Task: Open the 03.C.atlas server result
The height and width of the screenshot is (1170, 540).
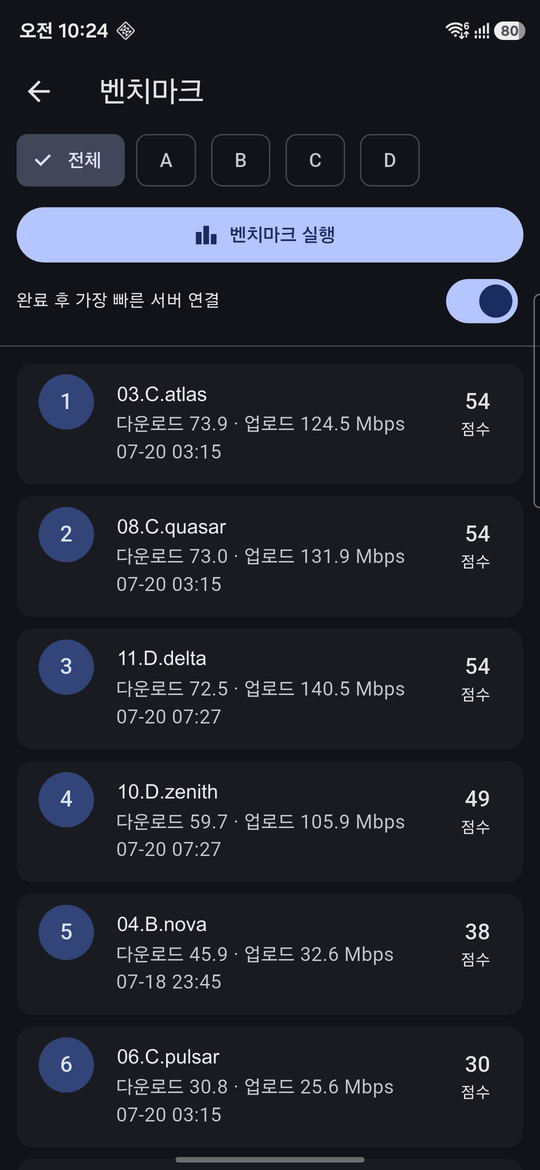Action: [x=270, y=424]
